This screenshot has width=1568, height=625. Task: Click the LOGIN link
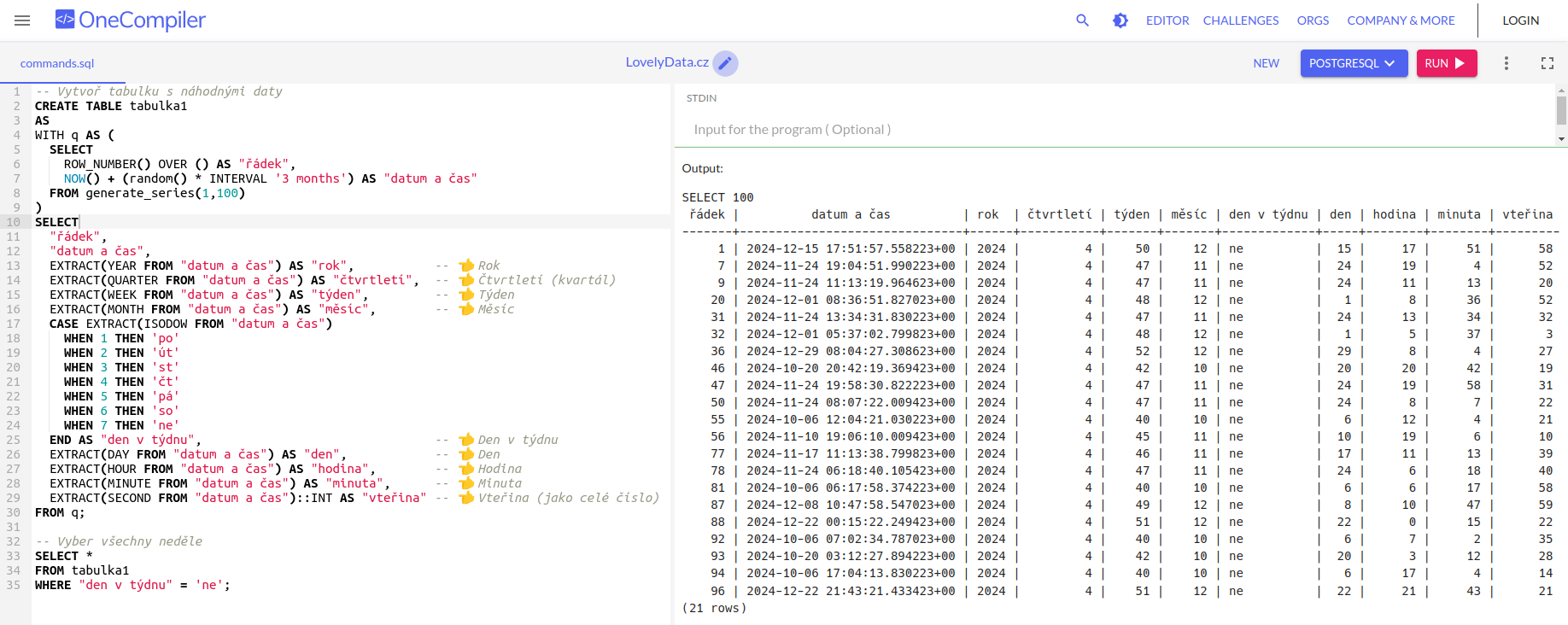coord(1521,20)
